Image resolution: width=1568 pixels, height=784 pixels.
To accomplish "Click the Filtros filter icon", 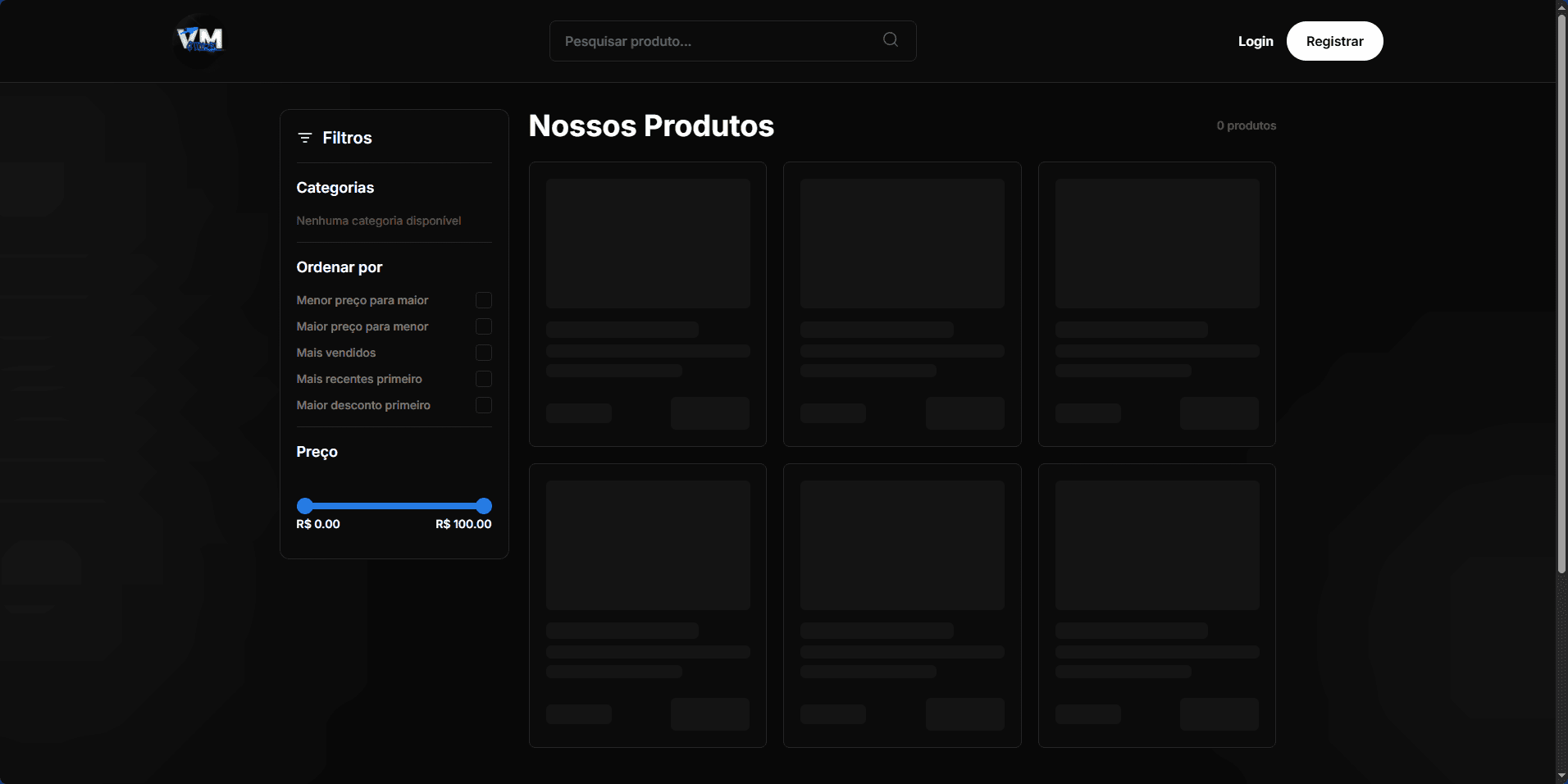I will pos(305,138).
